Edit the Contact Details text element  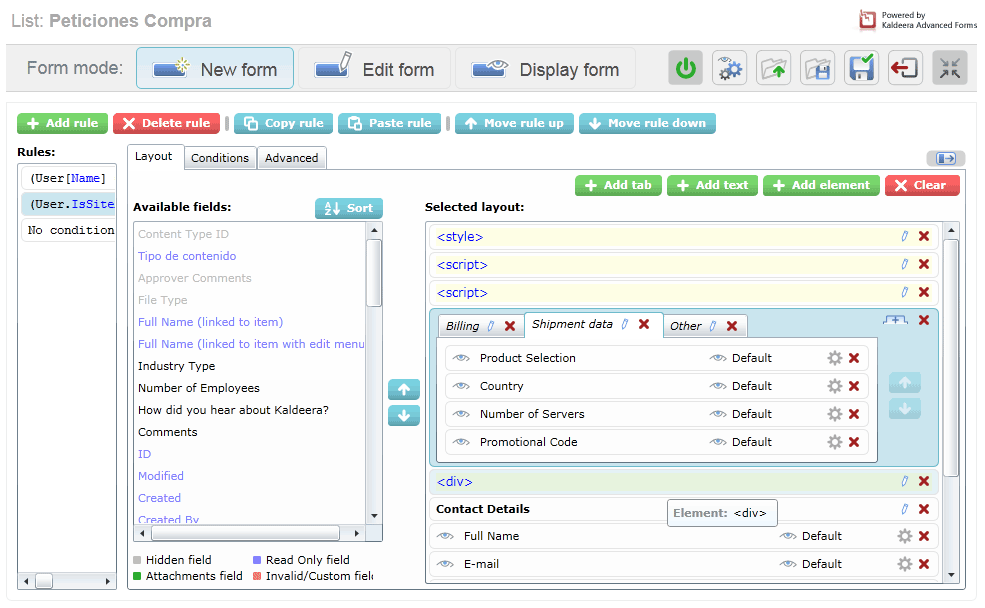click(x=905, y=509)
